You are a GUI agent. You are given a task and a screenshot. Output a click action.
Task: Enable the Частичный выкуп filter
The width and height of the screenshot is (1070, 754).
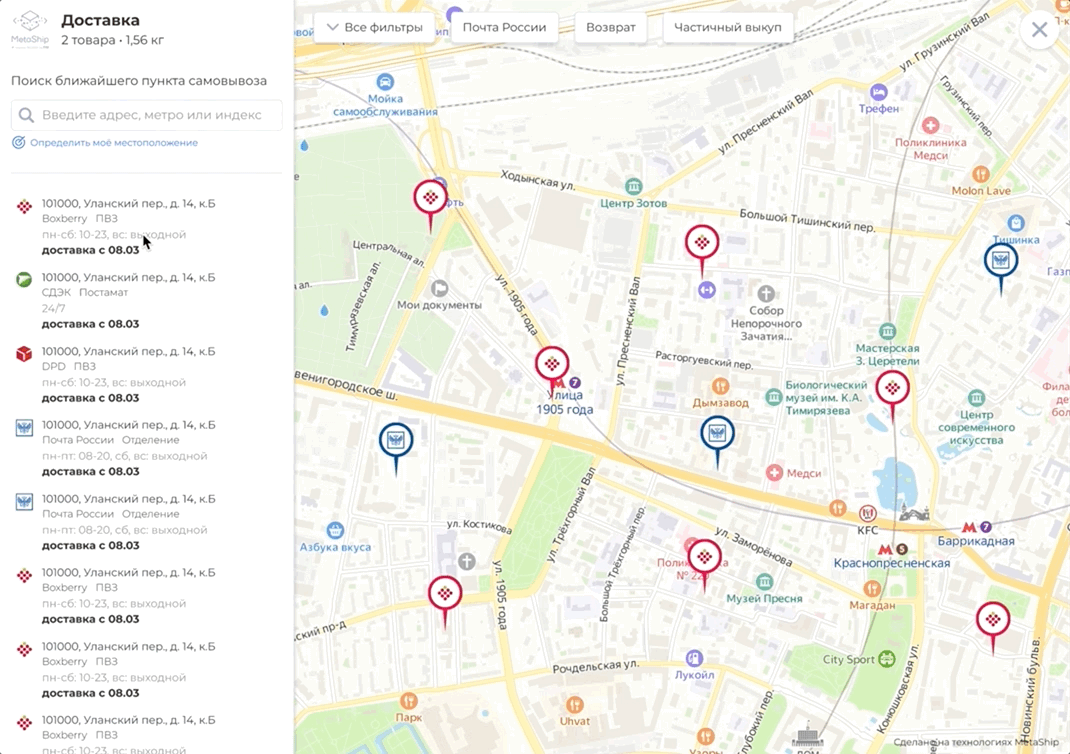(728, 27)
